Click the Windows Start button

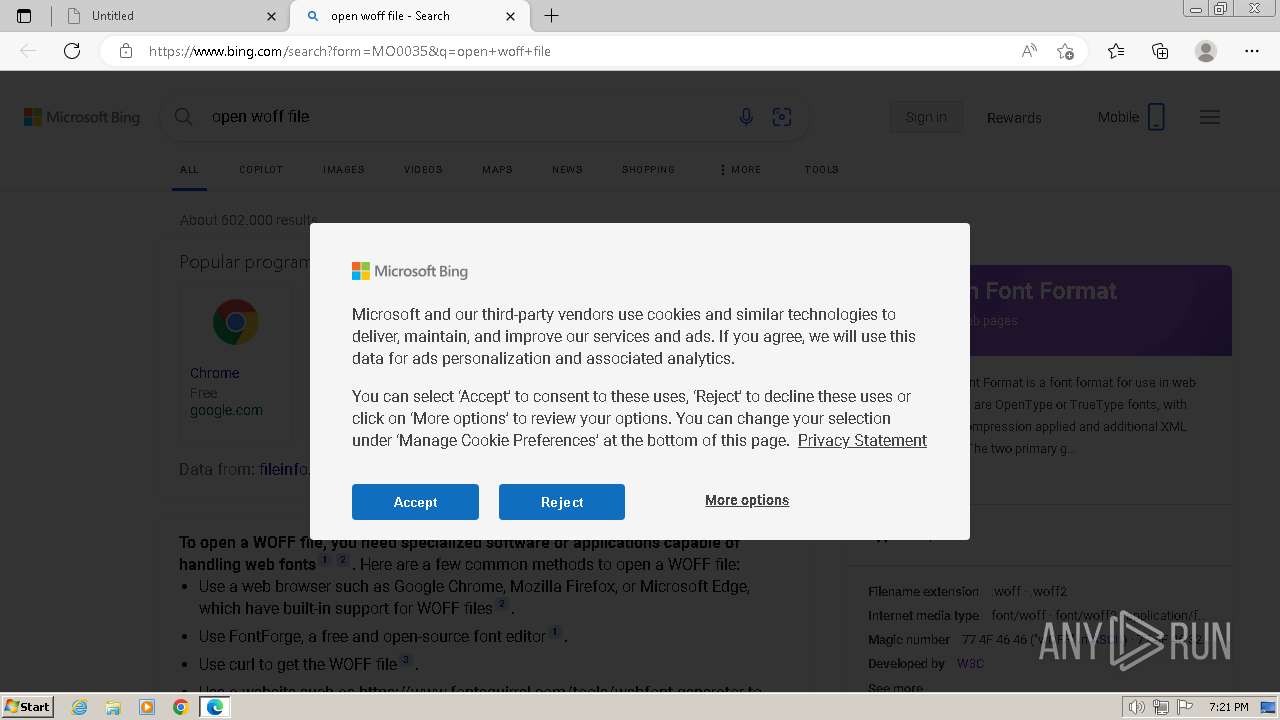(x=28, y=707)
